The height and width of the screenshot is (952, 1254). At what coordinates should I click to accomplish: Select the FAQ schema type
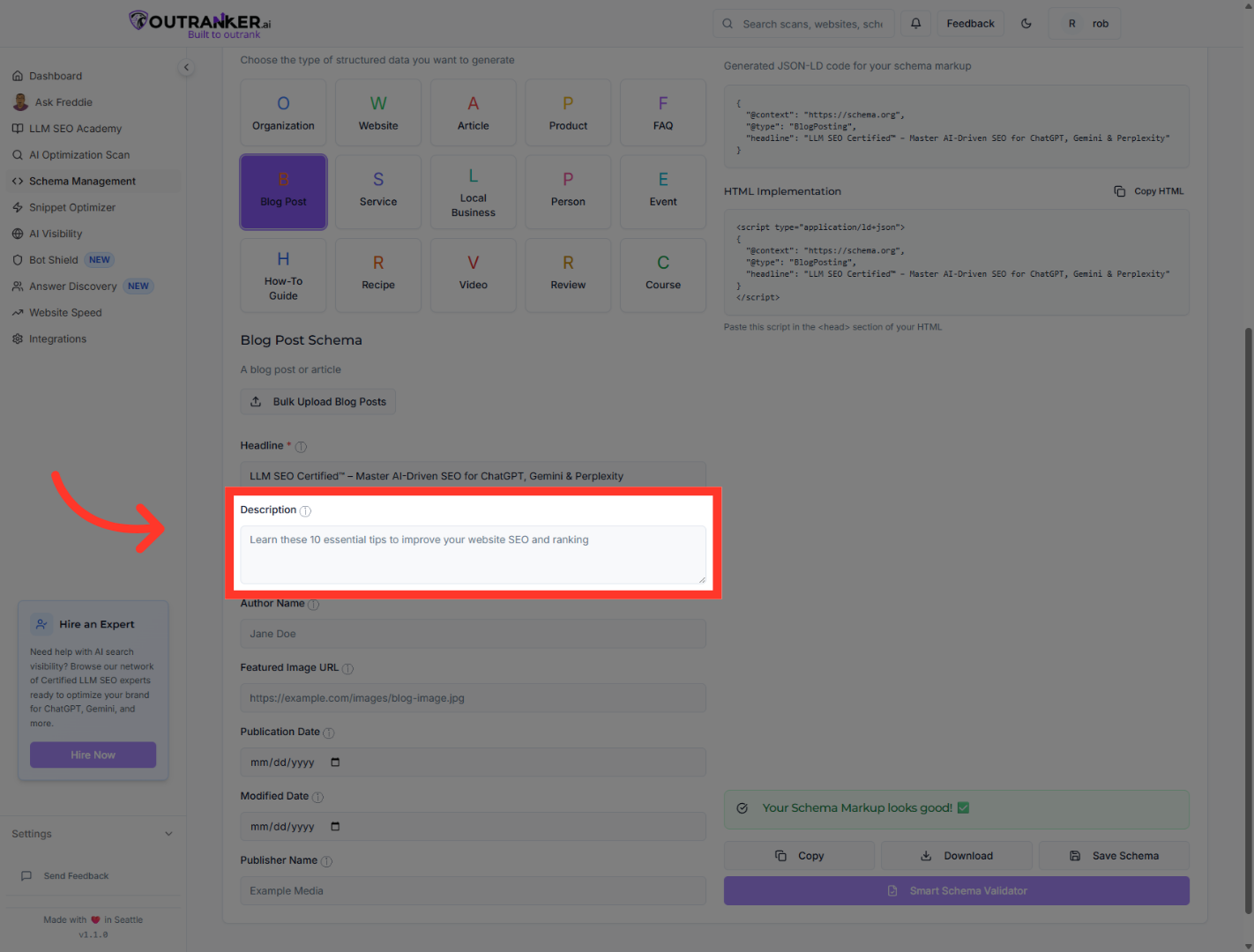point(663,113)
